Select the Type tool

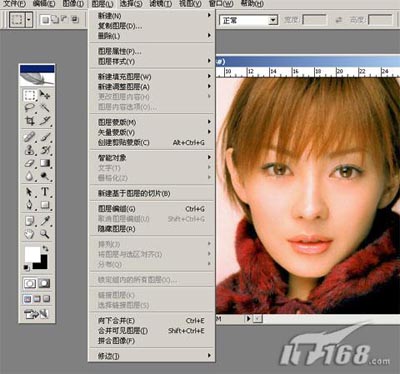click(45, 192)
